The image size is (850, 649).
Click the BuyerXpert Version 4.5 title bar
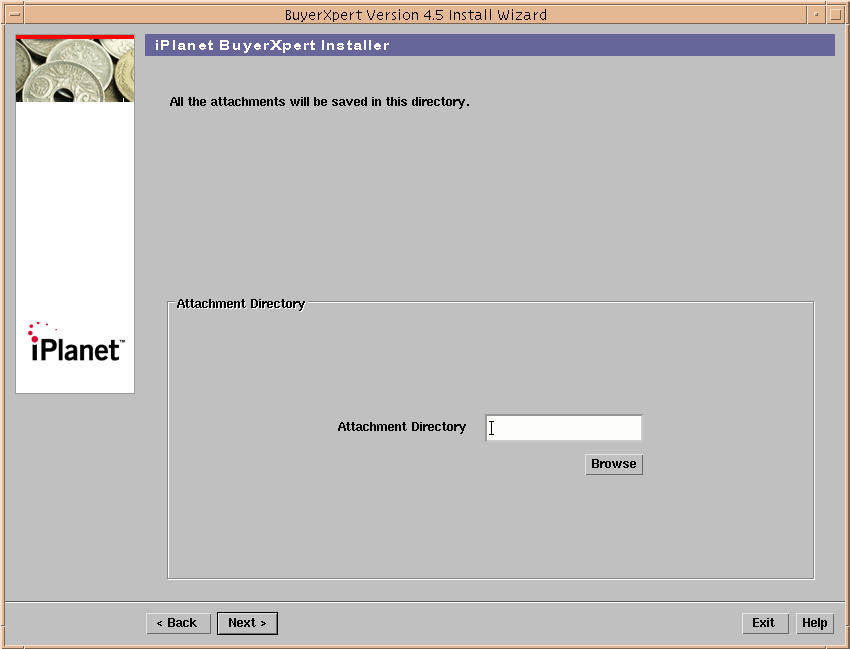(x=416, y=15)
